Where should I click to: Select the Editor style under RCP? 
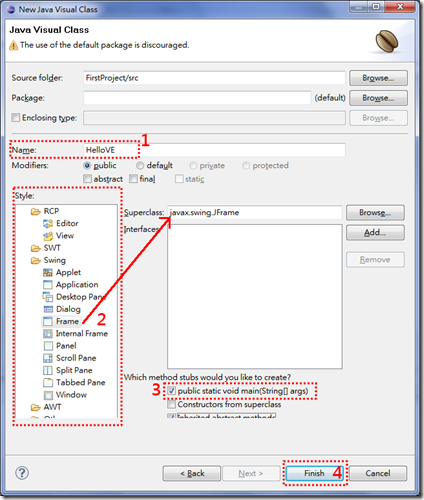67,224
